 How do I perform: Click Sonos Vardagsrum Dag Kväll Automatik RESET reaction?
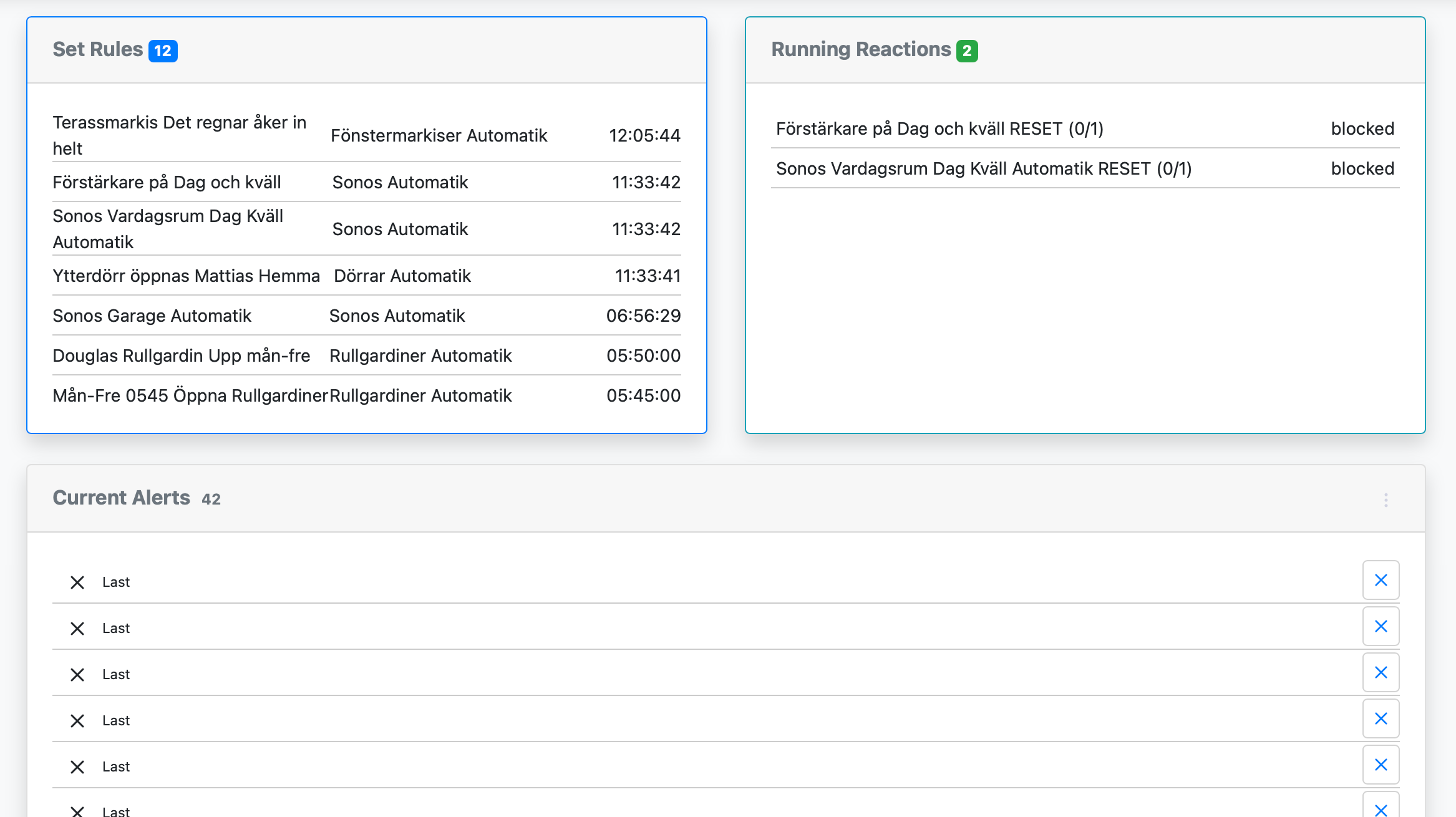tap(983, 168)
